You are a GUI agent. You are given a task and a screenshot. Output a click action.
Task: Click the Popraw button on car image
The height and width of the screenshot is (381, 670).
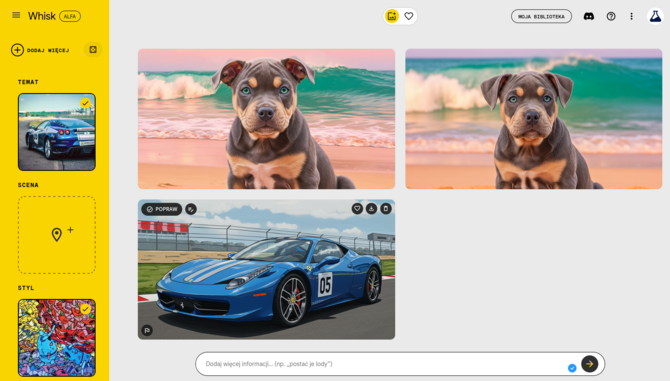[162, 209]
